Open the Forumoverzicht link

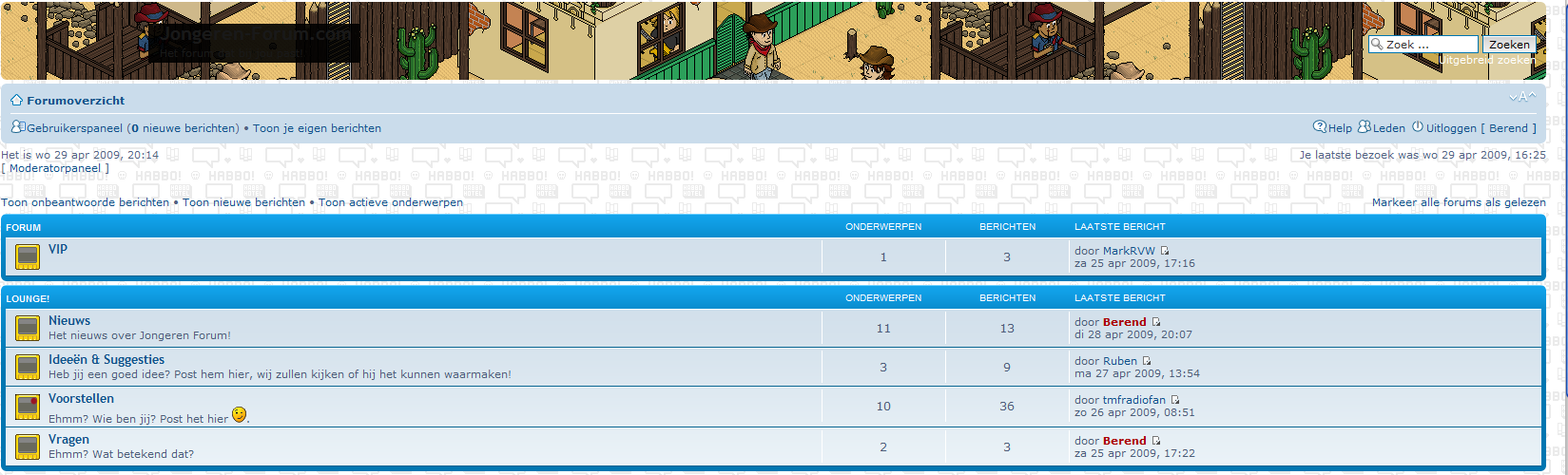click(x=76, y=101)
